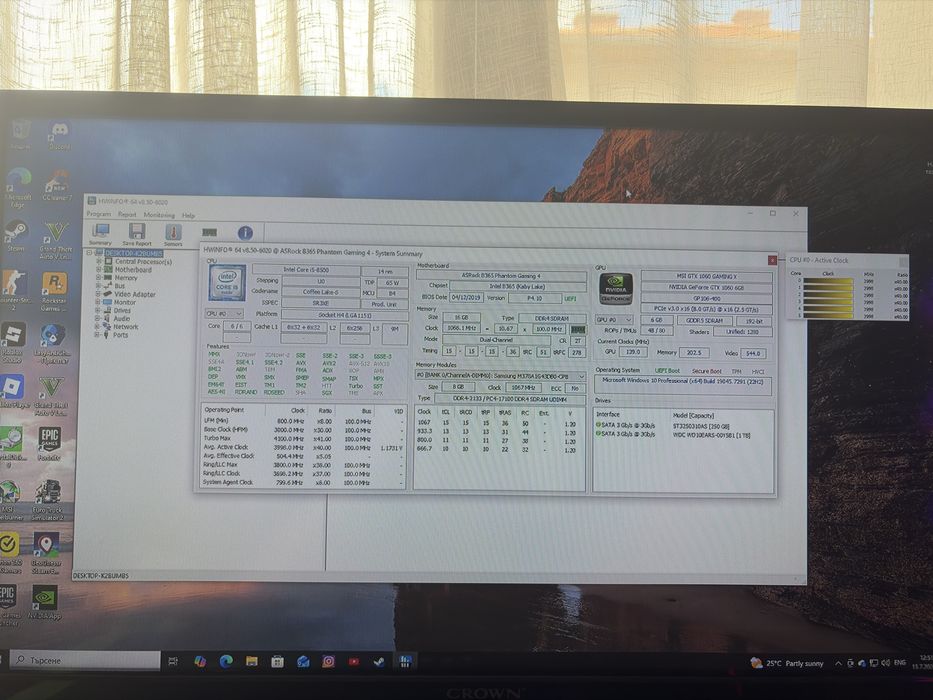933x700 pixels.
Task: Select the Audio tree item
Action: [x=121, y=318]
